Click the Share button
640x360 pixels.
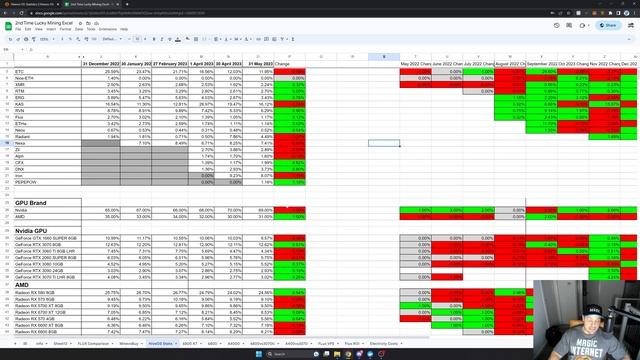pyautogui.click(x=608, y=25)
